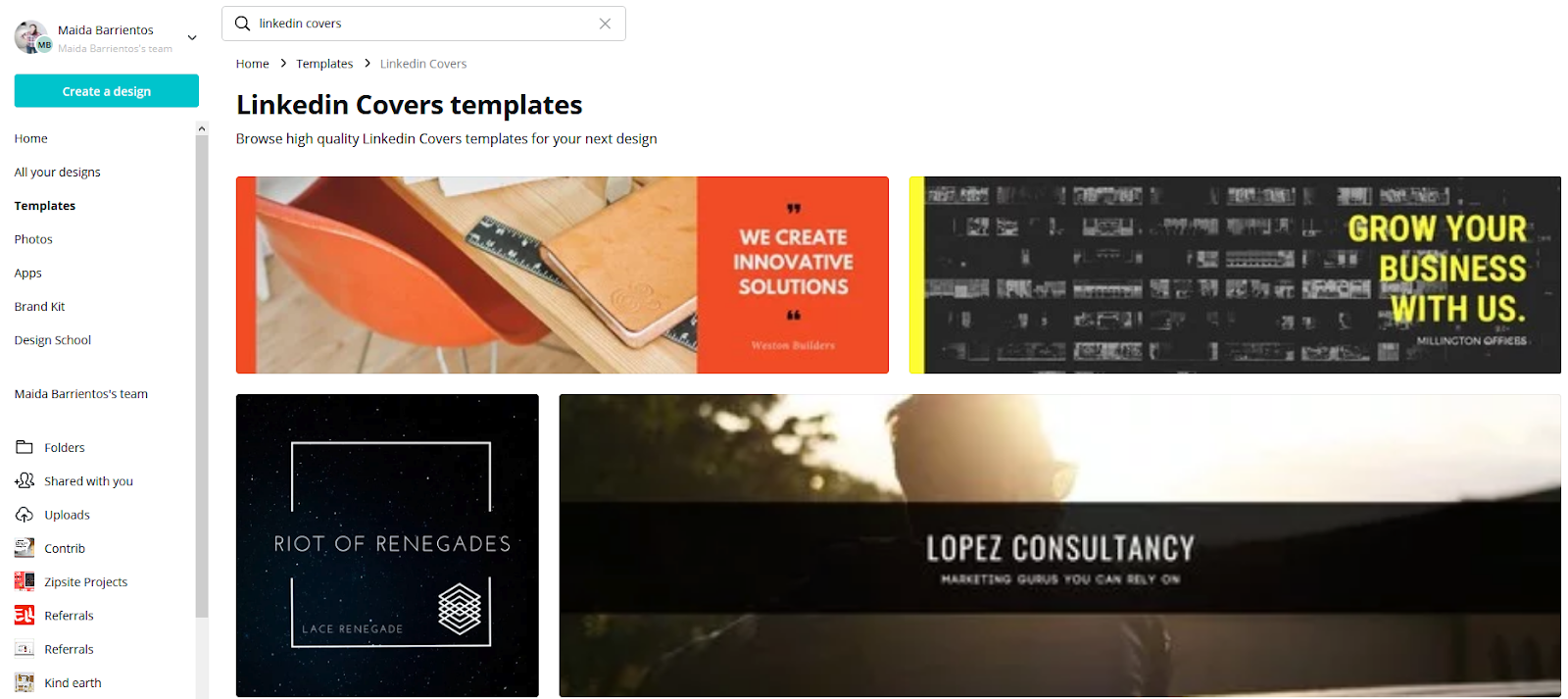Select the Lopez Consultancy template
The height and width of the screenshot is (699, 1568).
[x=1059, y=545]
